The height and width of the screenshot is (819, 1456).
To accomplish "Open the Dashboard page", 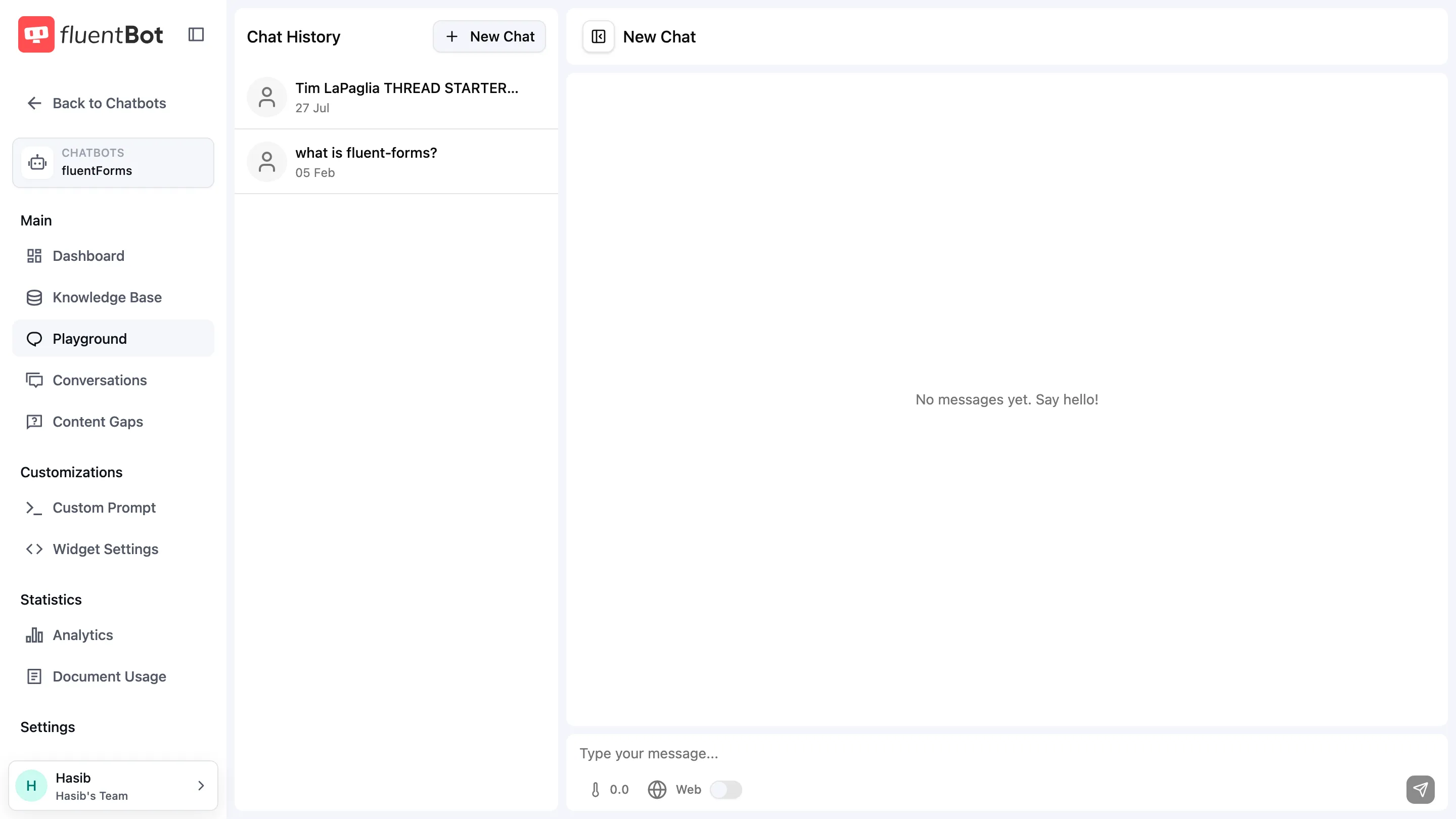I will click(x=113, y=256).
